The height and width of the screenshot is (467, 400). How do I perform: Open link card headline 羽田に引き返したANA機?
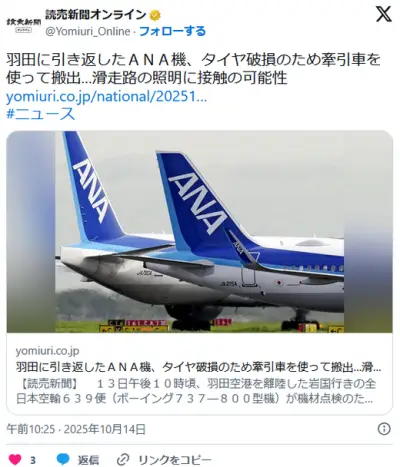199,367
